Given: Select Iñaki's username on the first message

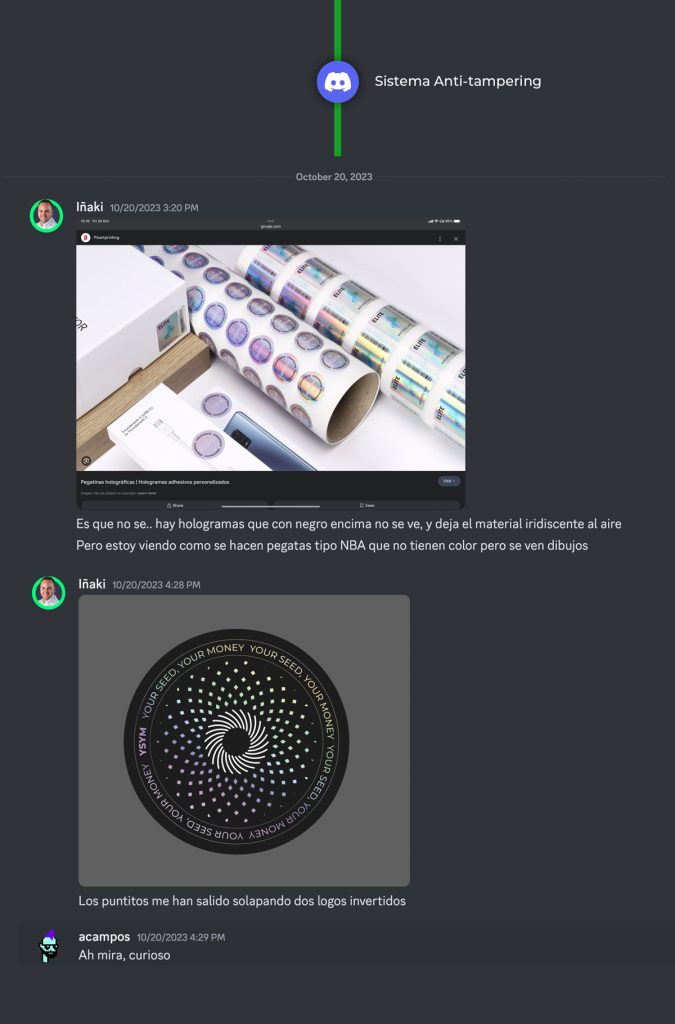Looking at the screenshot, I should [89, 206].
